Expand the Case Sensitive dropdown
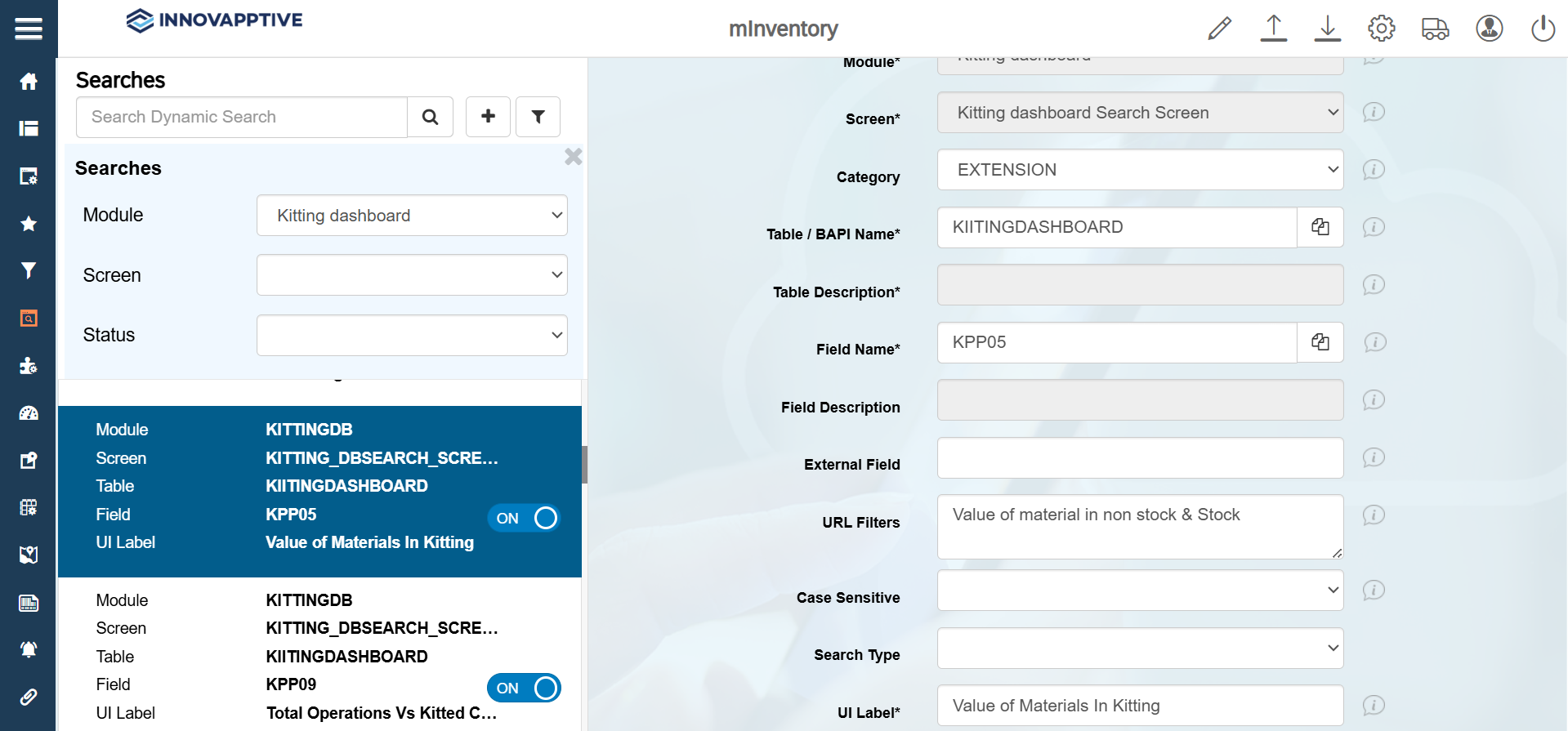 [x=1140, y=590]
